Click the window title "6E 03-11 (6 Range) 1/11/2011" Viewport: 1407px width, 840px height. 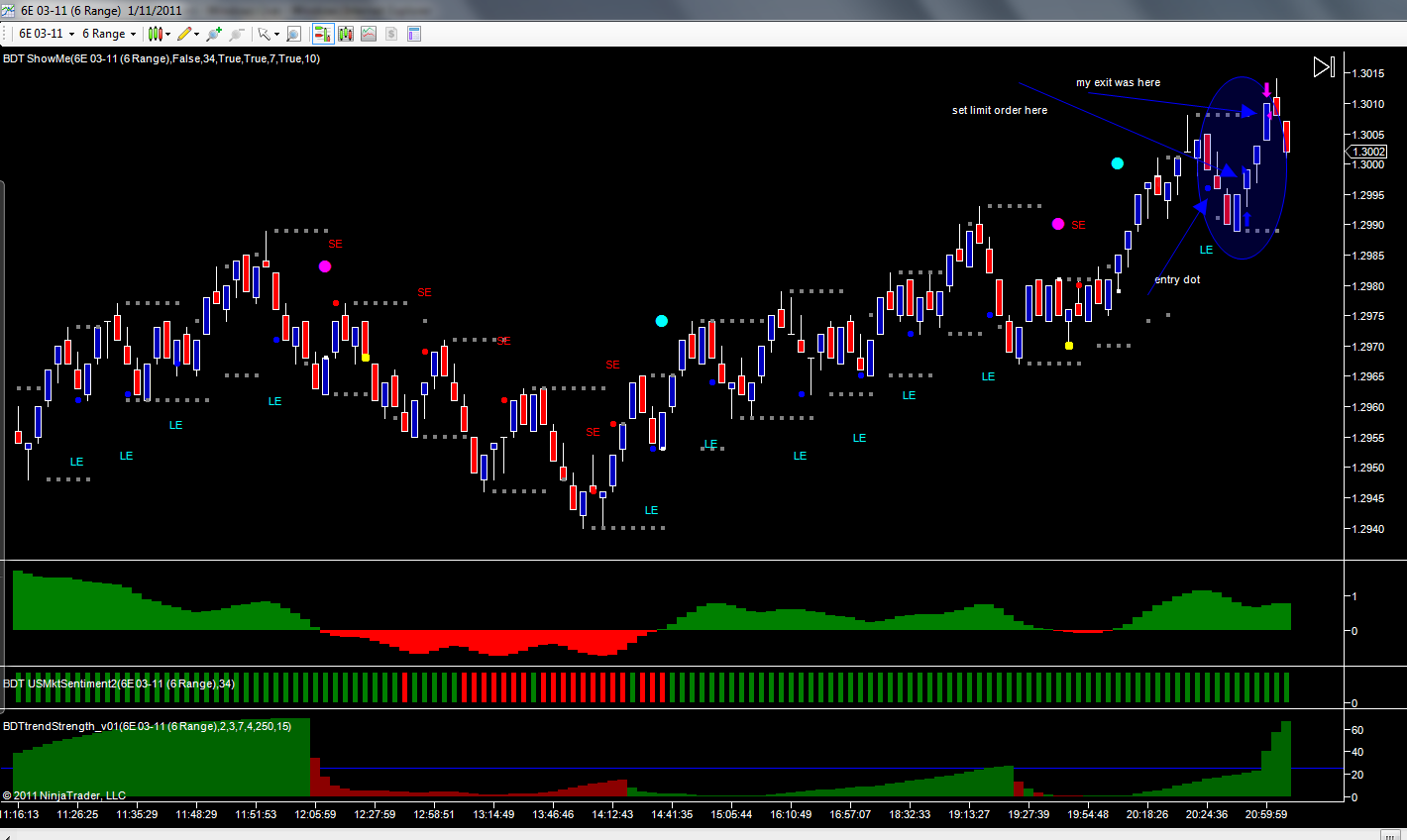click(x=101, y=10)
